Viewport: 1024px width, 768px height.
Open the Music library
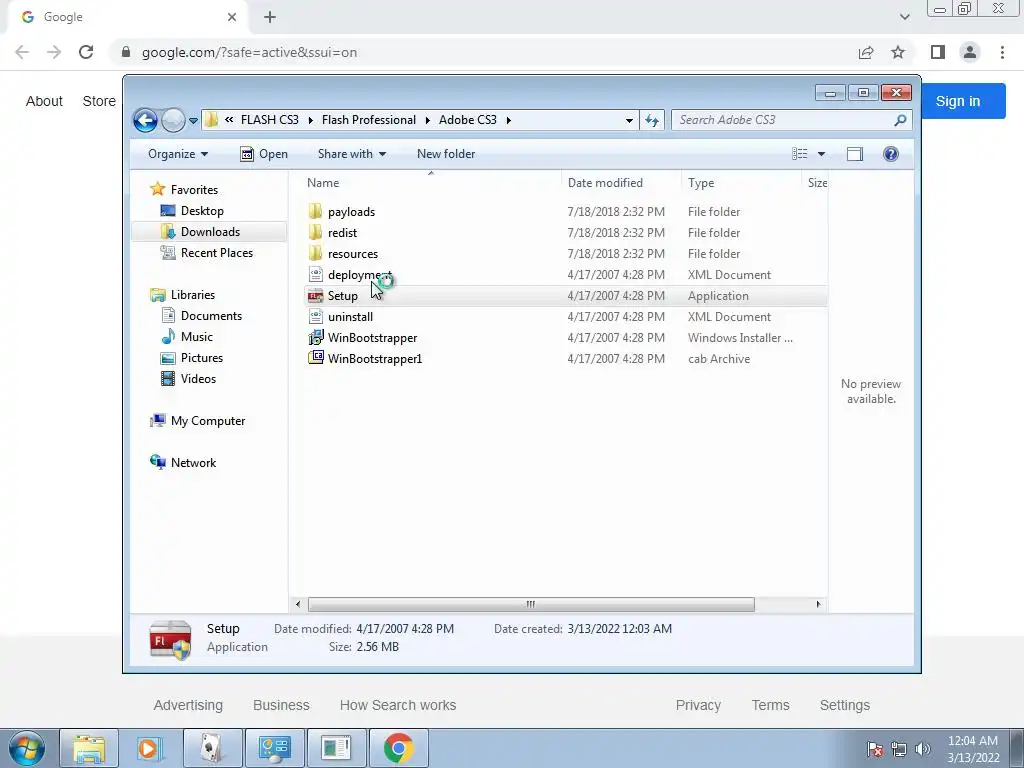tap(197, 336)
